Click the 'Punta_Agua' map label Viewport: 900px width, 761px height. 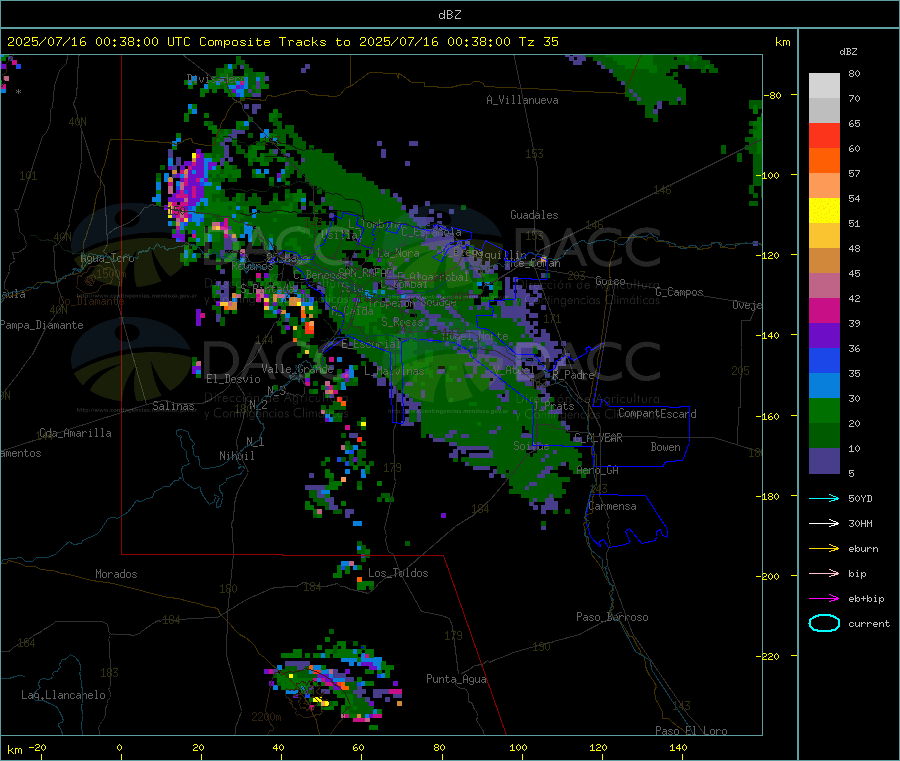[x=456, y=679]
